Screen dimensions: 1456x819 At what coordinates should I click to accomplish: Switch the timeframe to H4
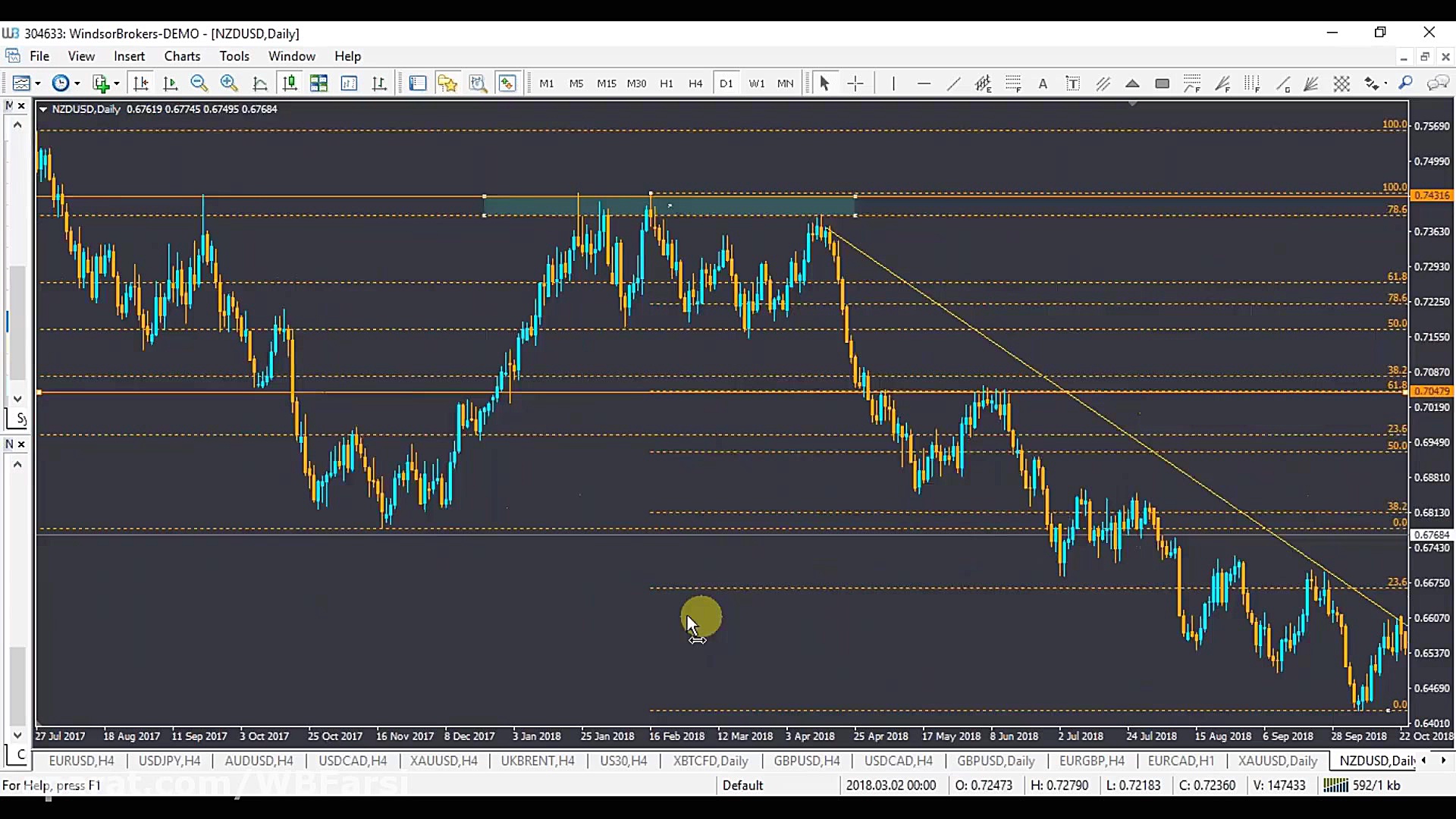(x=695, y=83)
